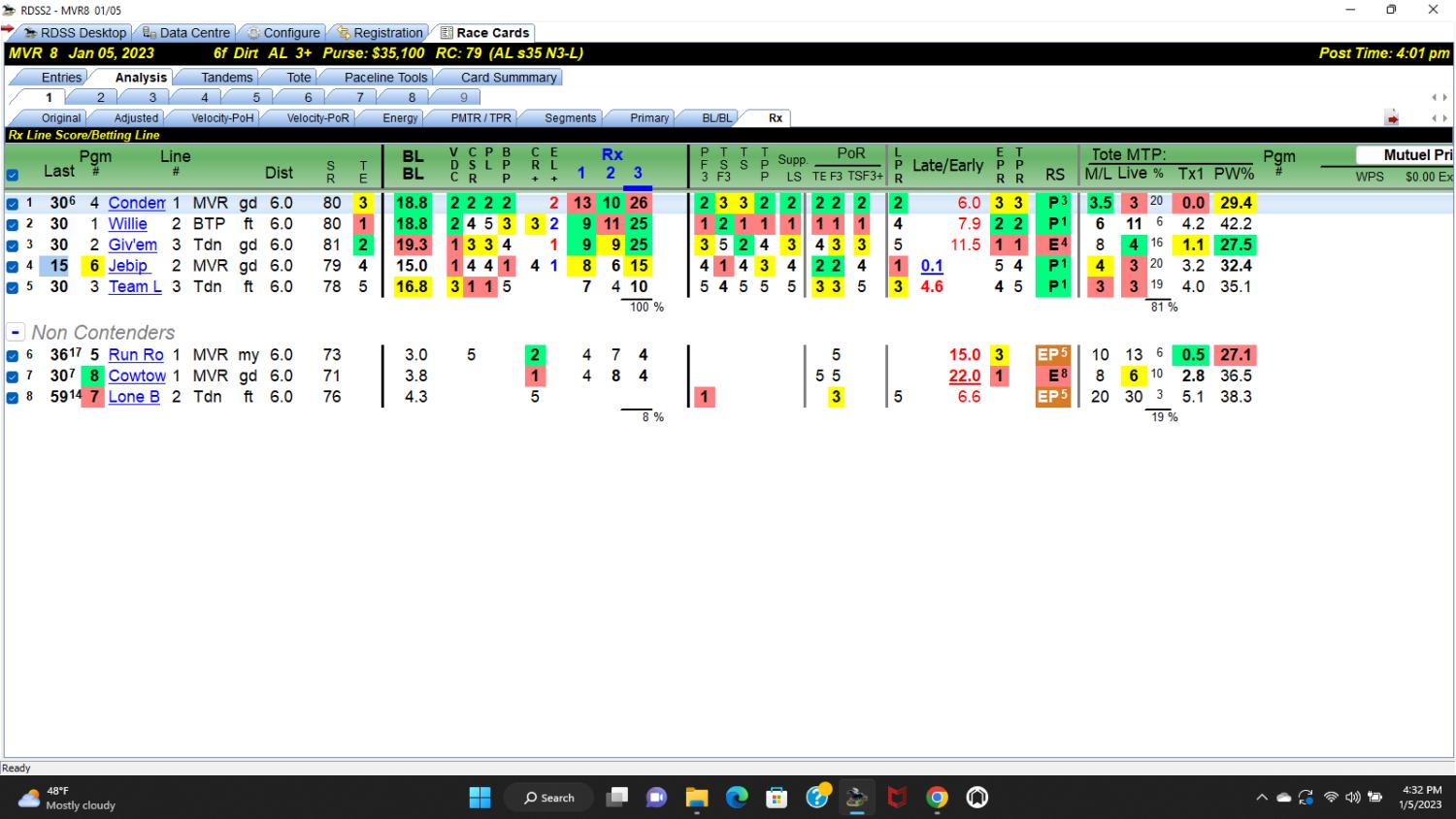Toggle the header select-all checkbox
1456x819 pixels.
tap(12, 176)
